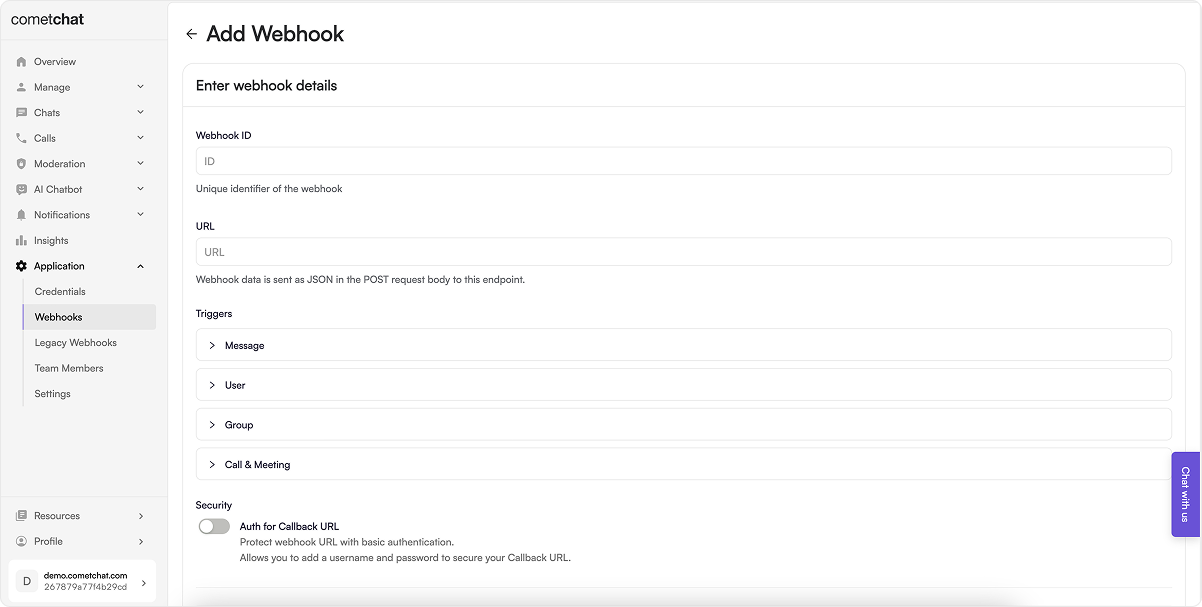Viewport: 1202px width, 607px height.
Task: Expand the Group trigger section
Action: [683, 425]
